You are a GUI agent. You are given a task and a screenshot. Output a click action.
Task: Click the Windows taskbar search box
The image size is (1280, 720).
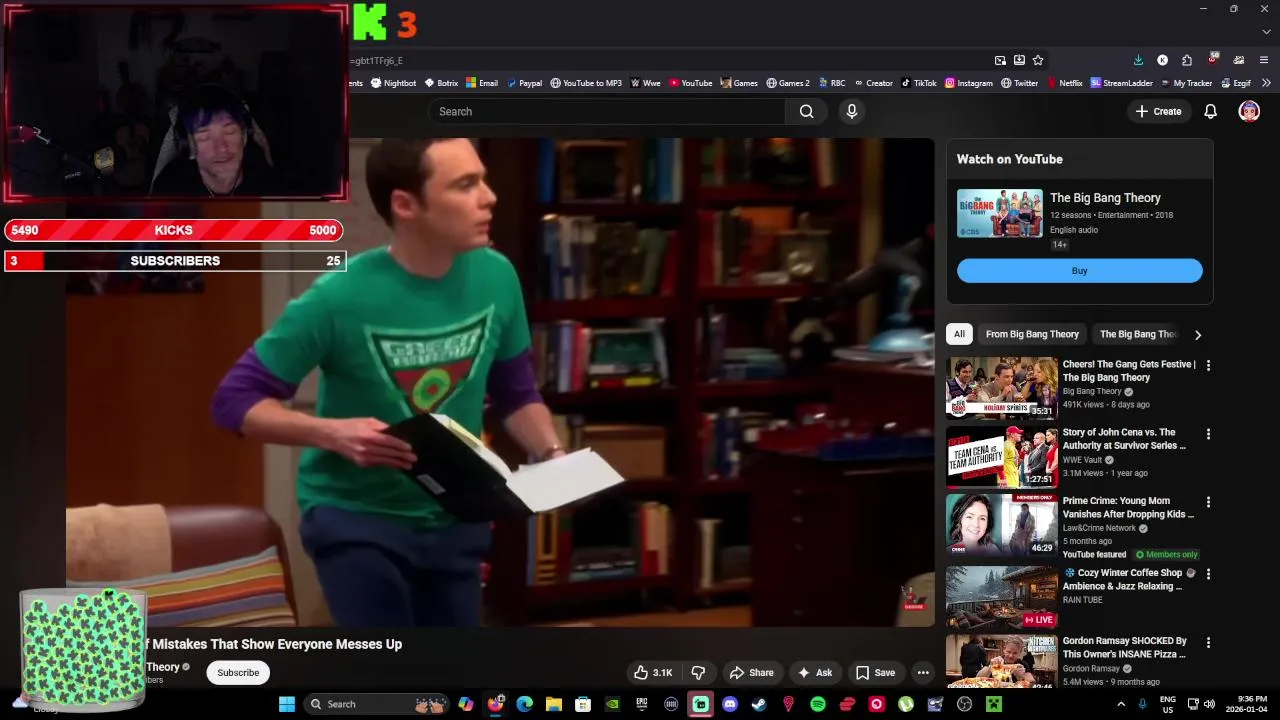(375, 704)
